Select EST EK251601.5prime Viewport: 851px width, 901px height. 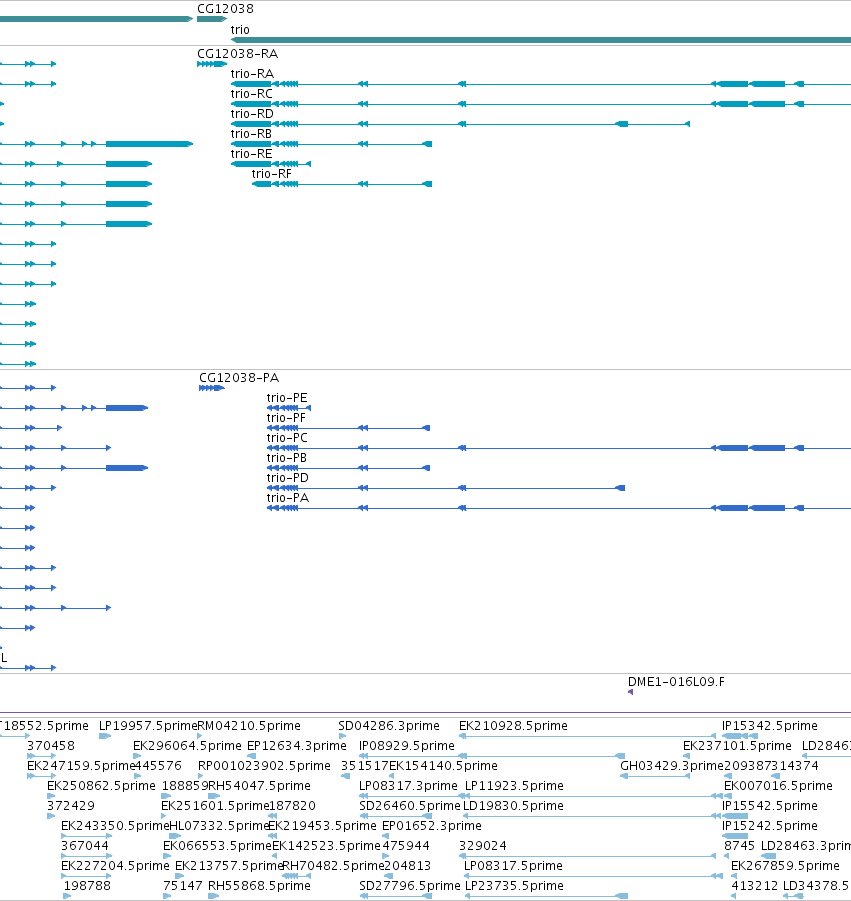[x=215, y=806]
